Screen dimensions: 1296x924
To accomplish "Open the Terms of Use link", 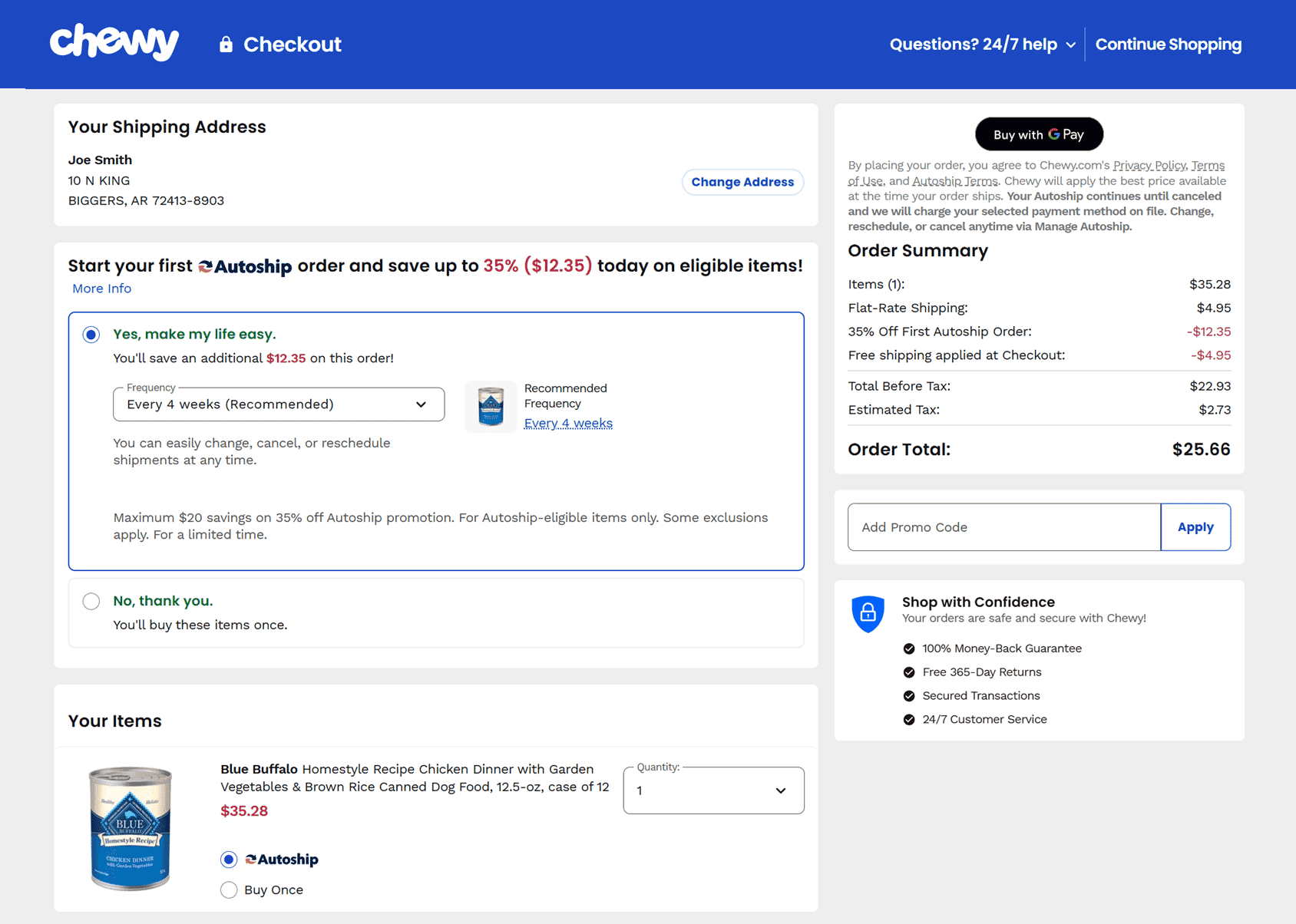I will click(1208, 166).
